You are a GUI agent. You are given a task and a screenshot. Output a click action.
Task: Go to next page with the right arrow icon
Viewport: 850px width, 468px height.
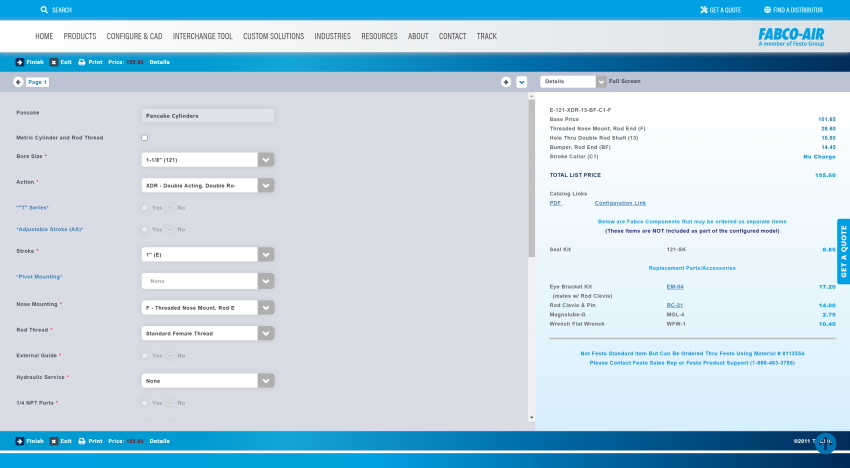point(506,82)
